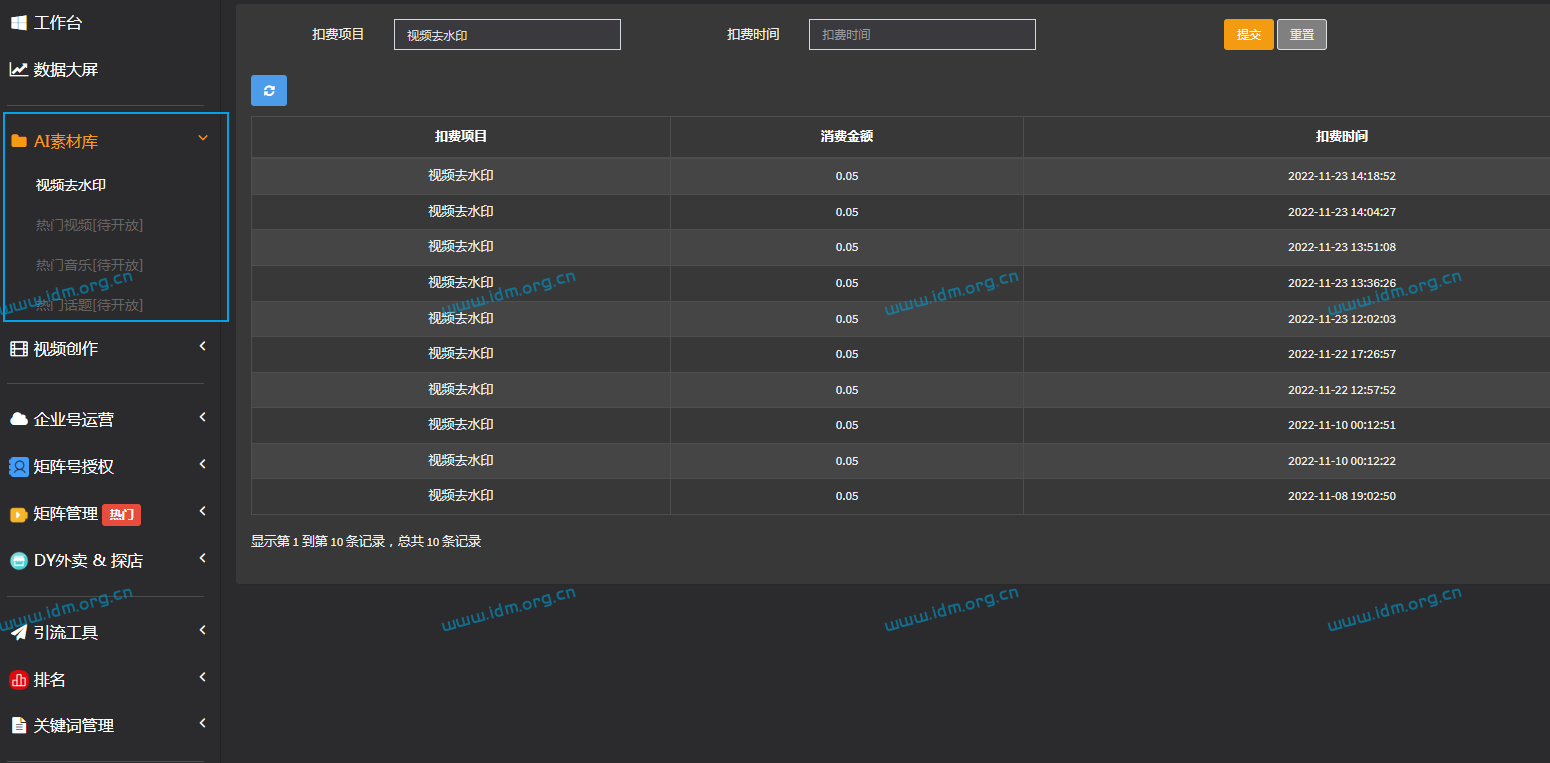Click 0.05 amount in the 14:04:27 row
The image size is (1550, 763).
click(x=847, y=212)
